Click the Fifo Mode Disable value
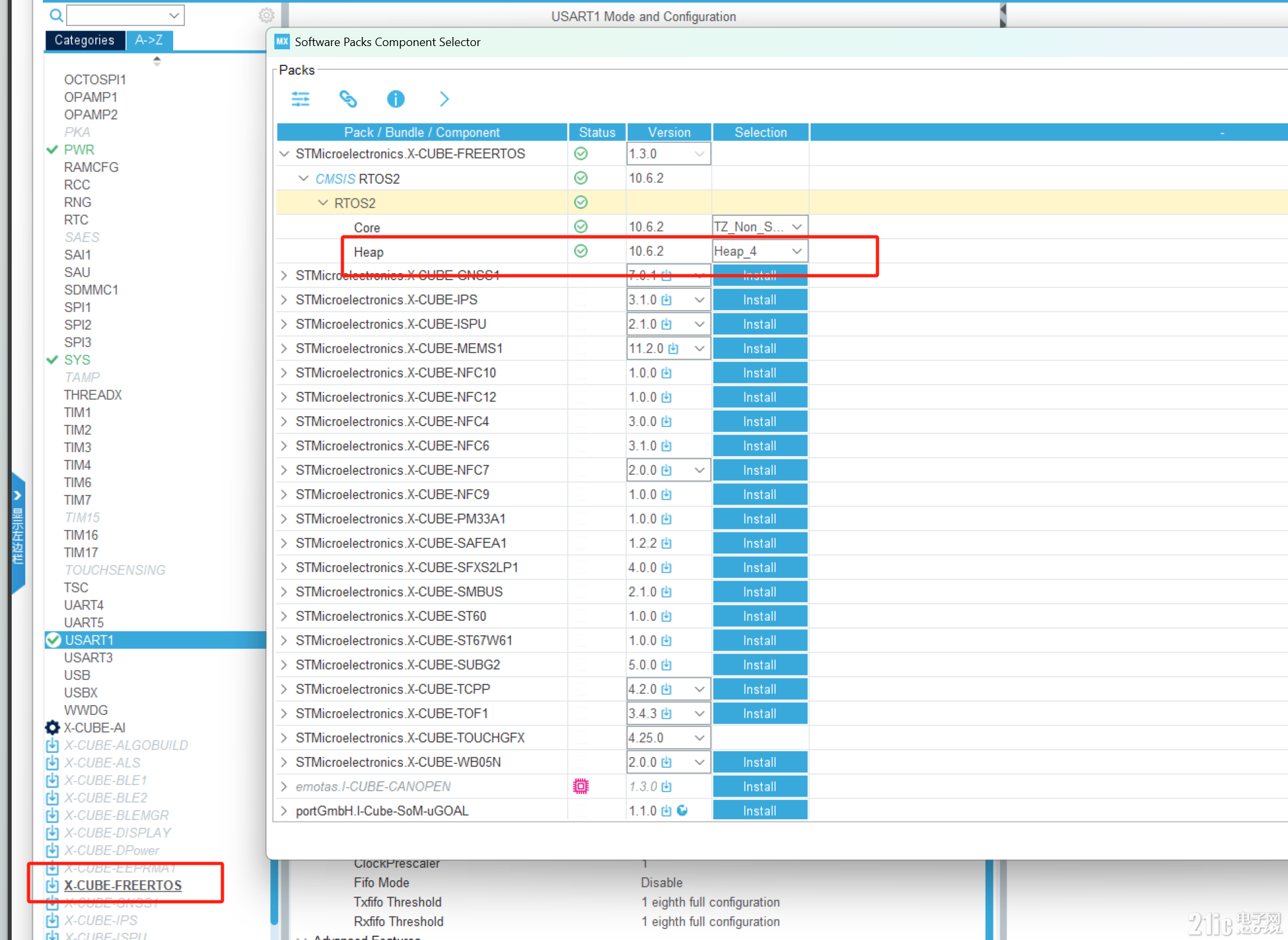Screen dimensions: 1288x940 coord(662,882)
